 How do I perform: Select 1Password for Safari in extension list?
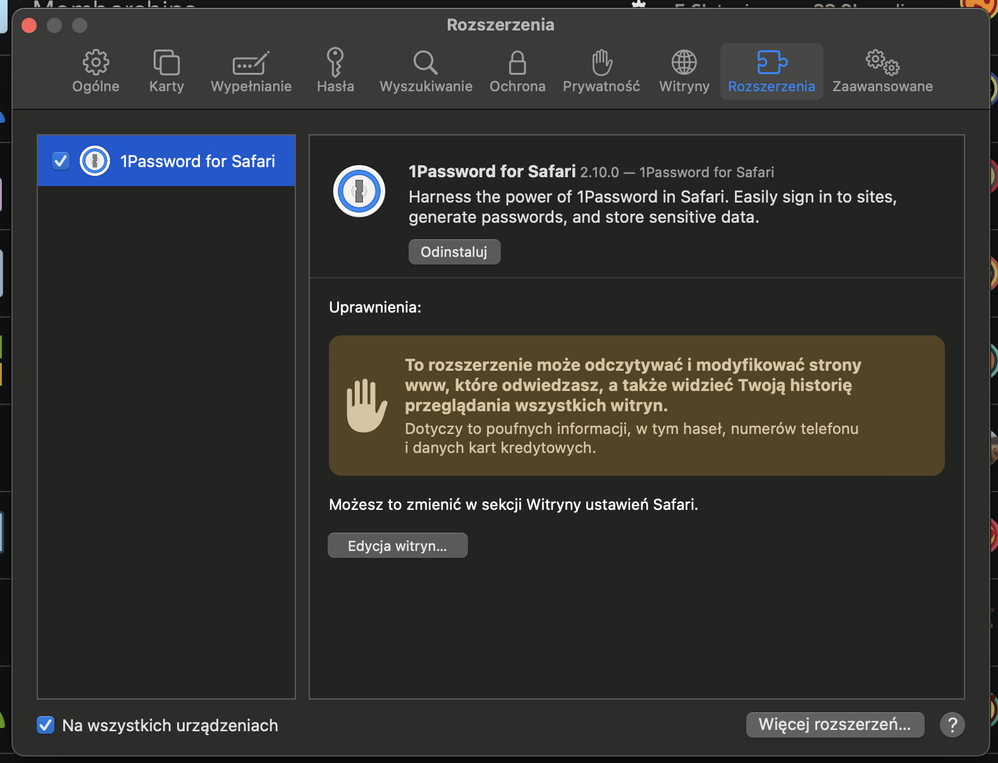coord(197,161)
